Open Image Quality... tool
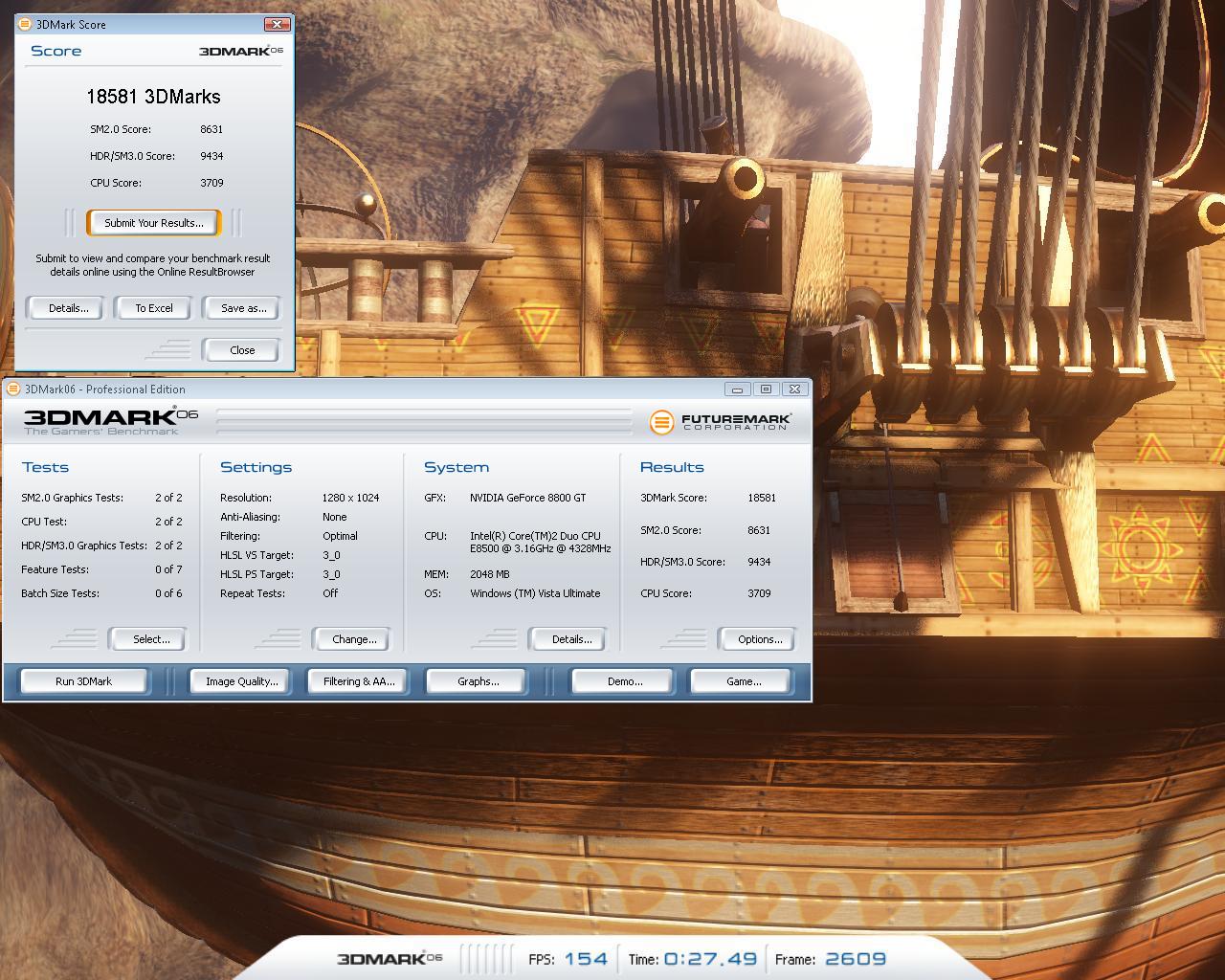Screen dimensions: 1225x980 241,681
